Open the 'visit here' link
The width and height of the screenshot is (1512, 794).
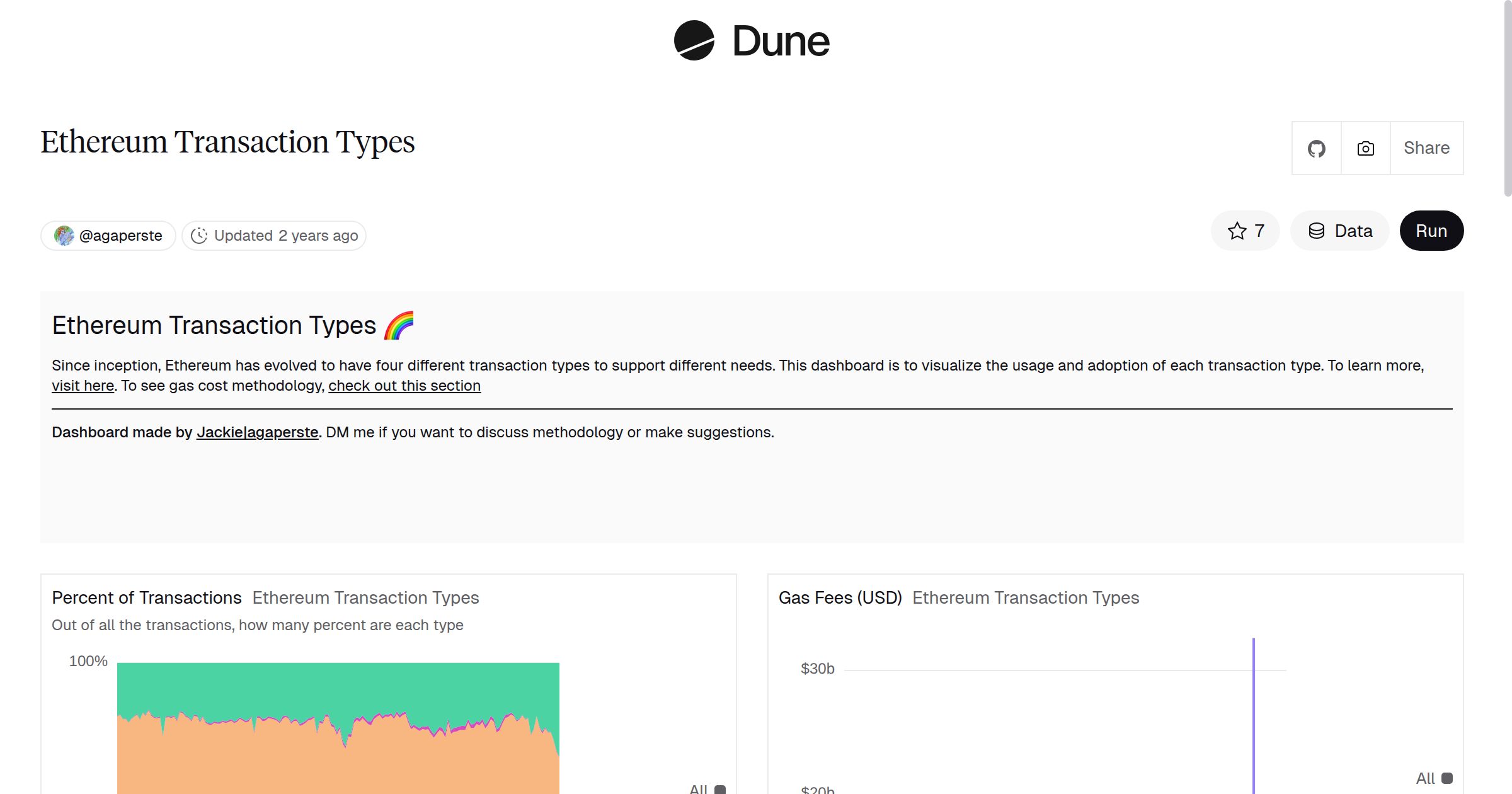tap(82, 385)
